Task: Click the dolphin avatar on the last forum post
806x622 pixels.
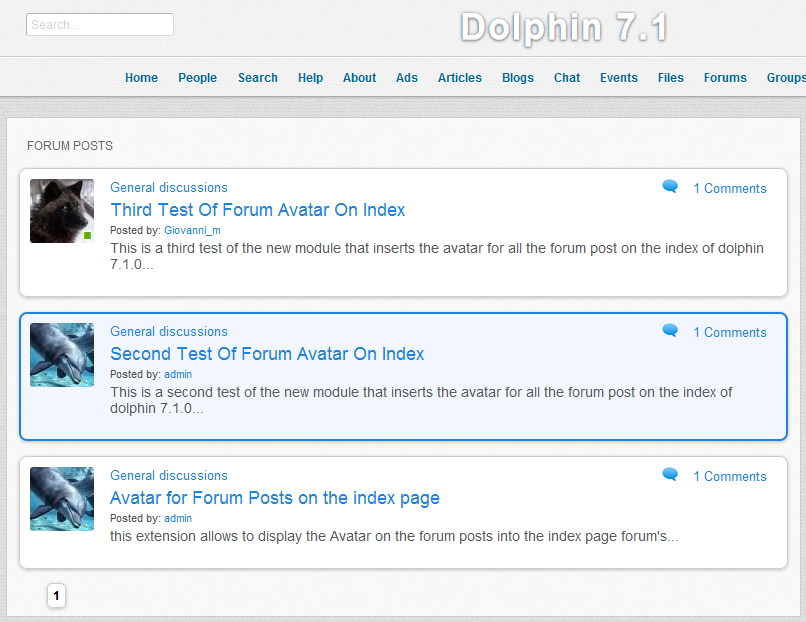Action: [x=62, y=499]
